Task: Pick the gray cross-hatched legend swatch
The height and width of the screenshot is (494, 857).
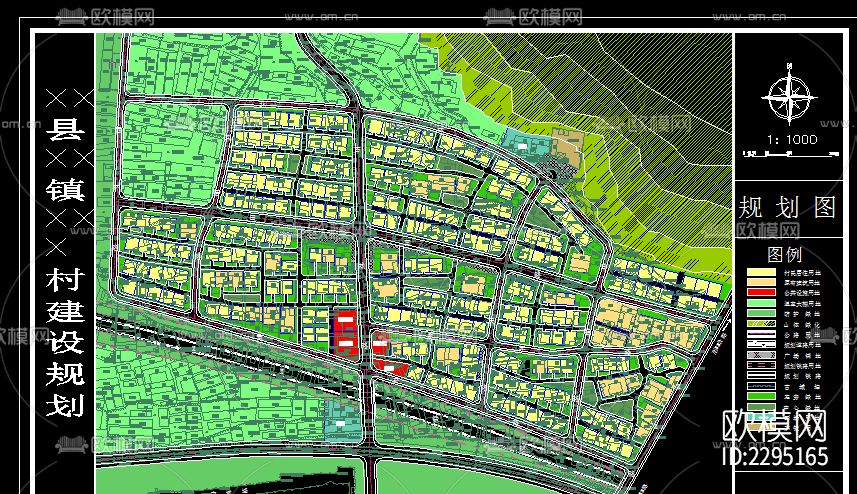Action: 761,355
